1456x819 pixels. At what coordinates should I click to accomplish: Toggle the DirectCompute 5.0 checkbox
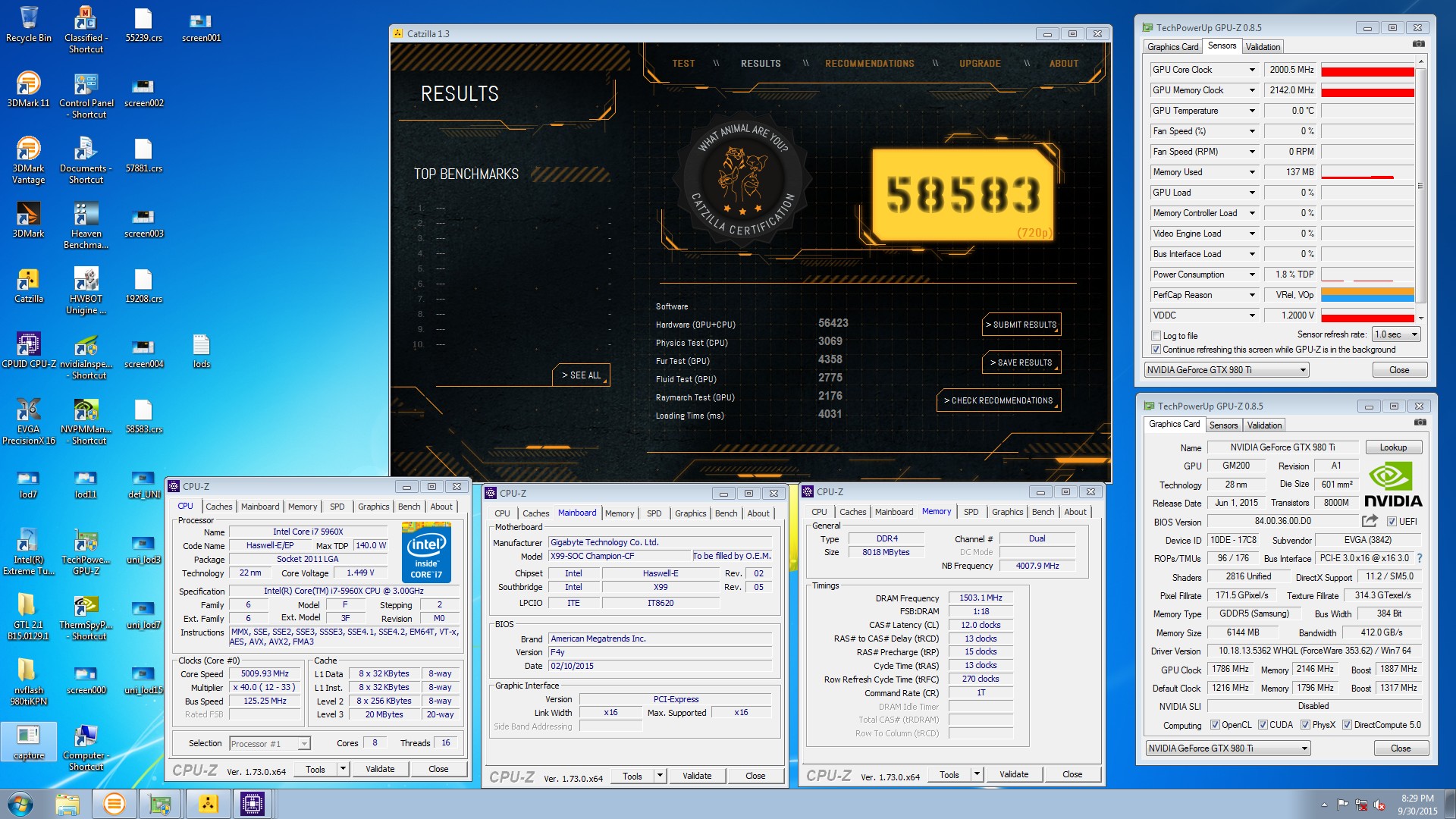(1347, 725)
